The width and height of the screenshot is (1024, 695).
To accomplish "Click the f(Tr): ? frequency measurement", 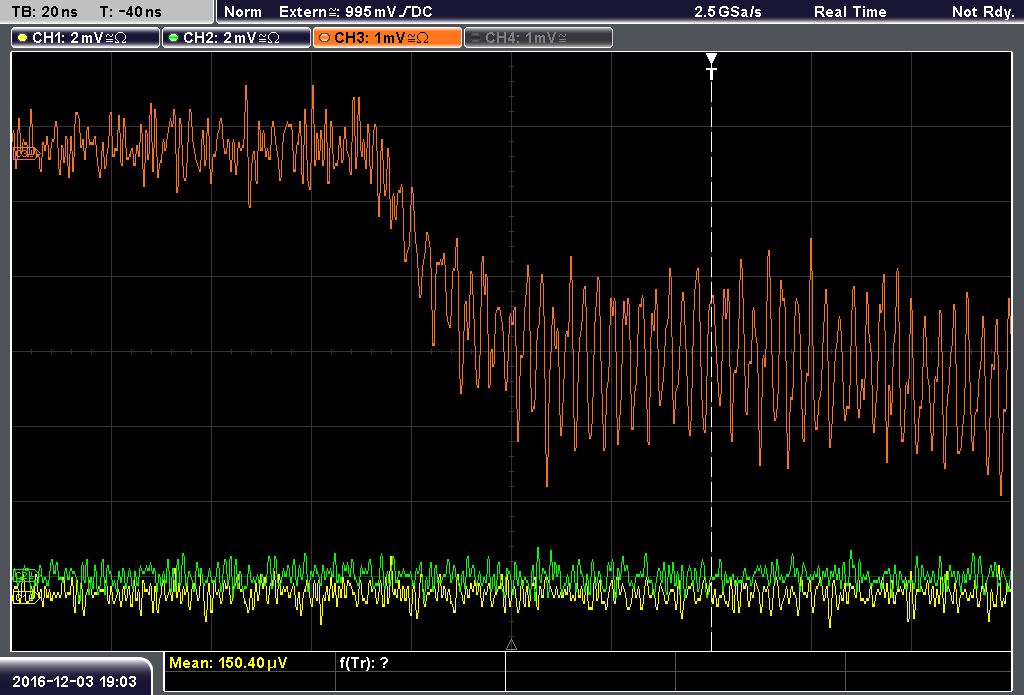I will [x=364, y=663].
